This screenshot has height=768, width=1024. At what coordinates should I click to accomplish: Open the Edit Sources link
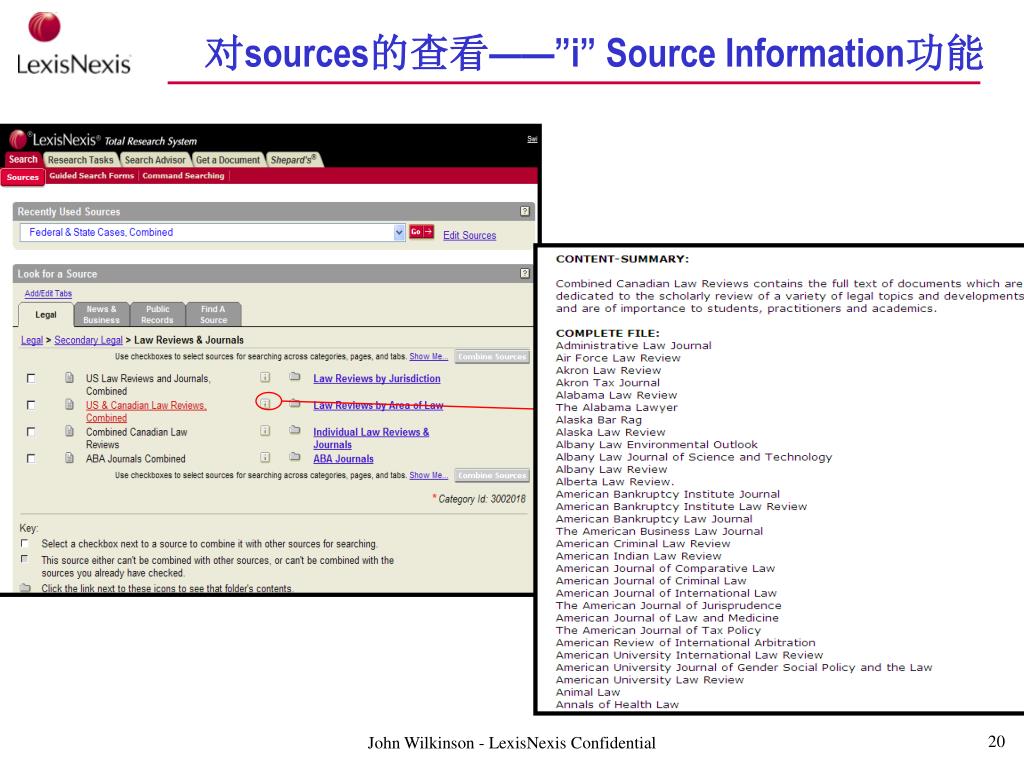coord(470,235)
